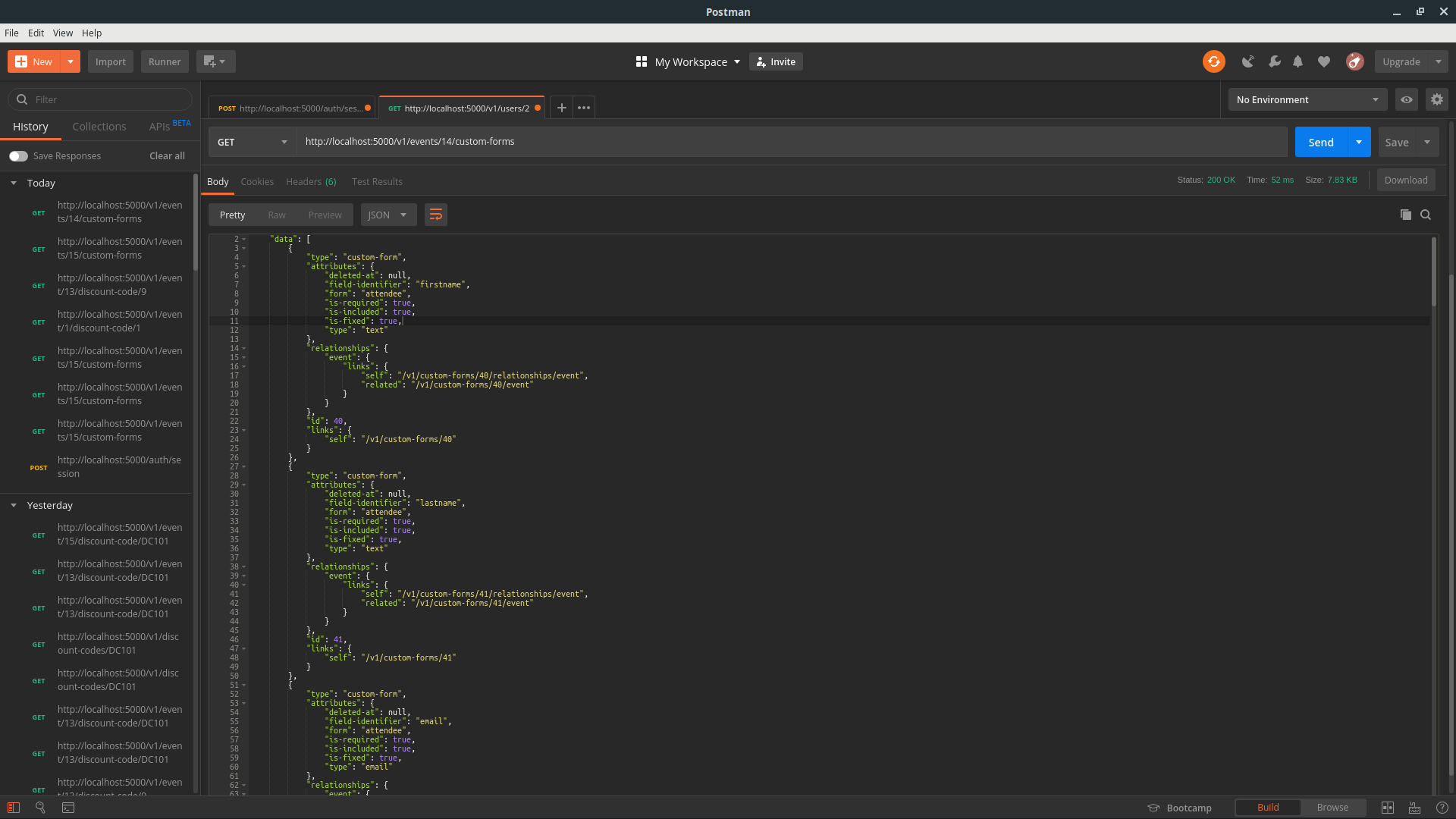
Task: Open the No Environment dropdown
Action: [x=1307, y=99]
